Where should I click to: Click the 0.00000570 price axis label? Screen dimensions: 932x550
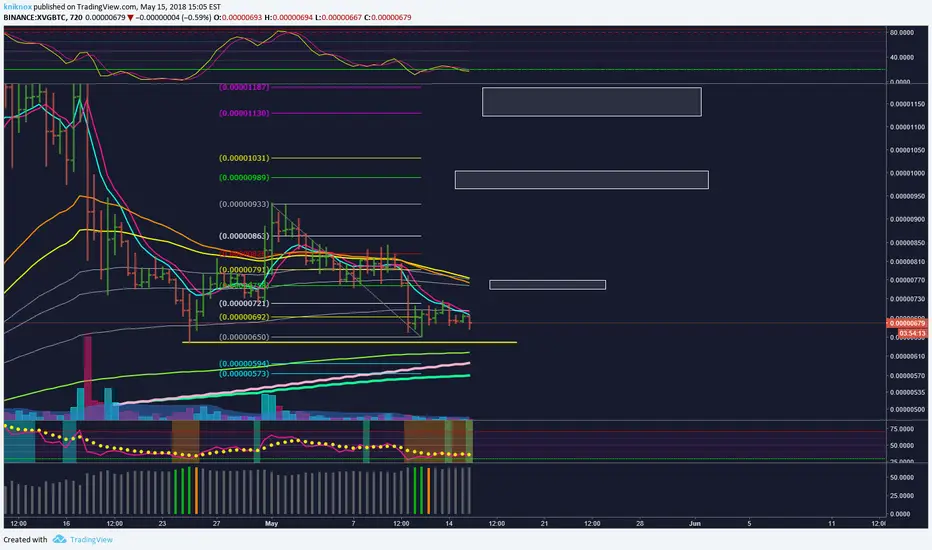(x=907, y=376)
